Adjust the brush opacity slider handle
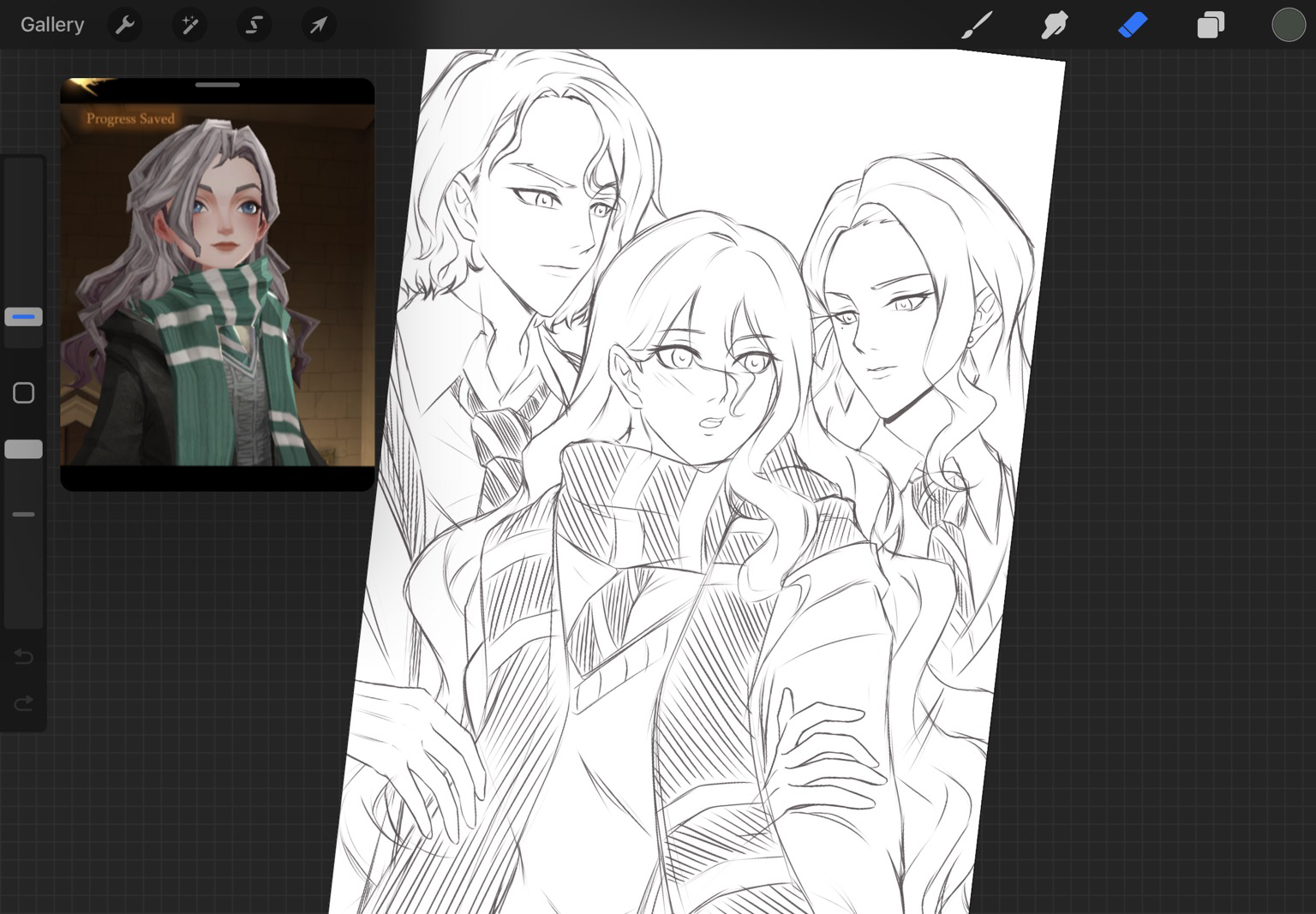 click(24, 449)
